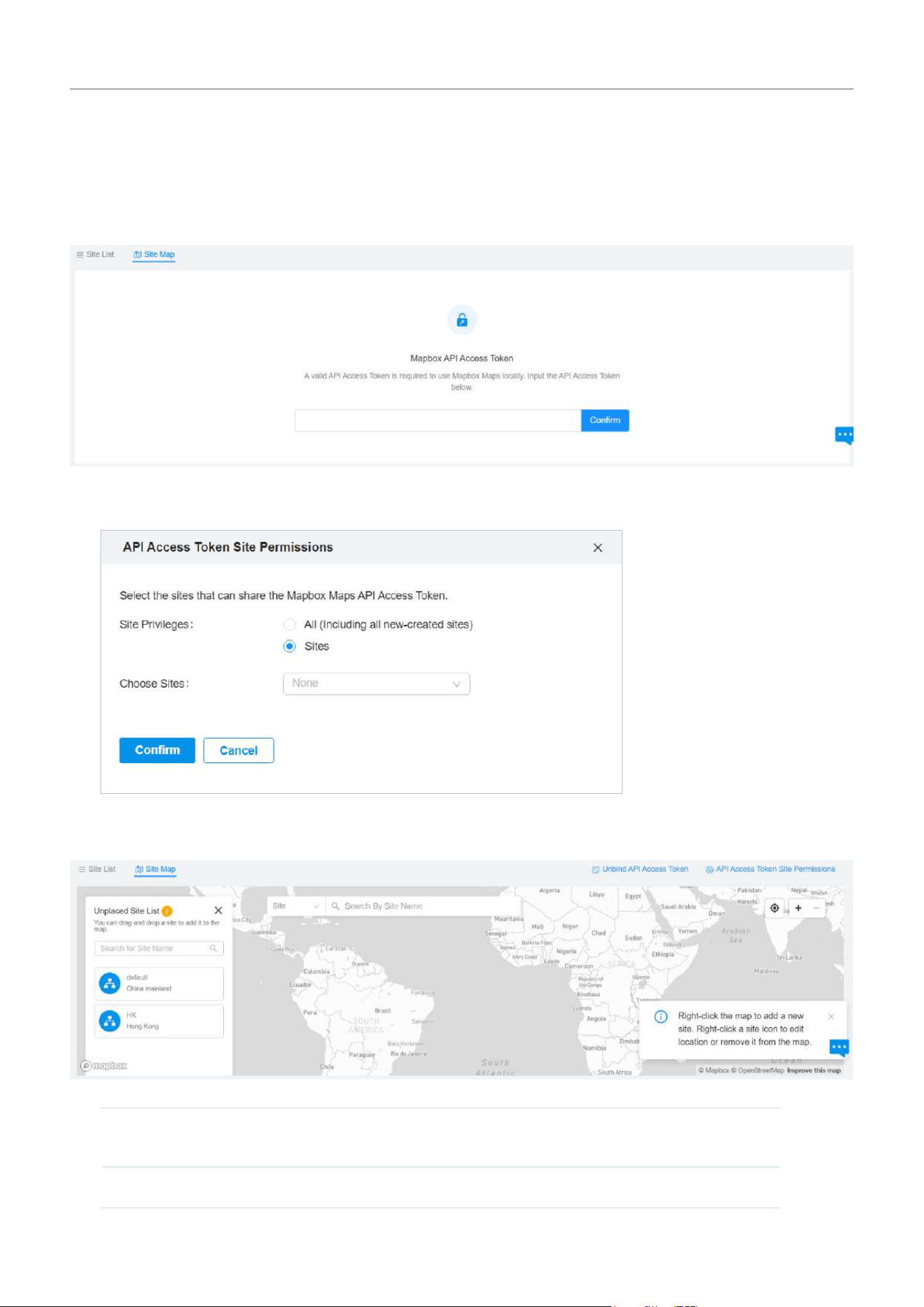The width and height of the screenshot is (924, 1307).
Task: Click the OpenStreetMap attribution link
Action: 758,1070
